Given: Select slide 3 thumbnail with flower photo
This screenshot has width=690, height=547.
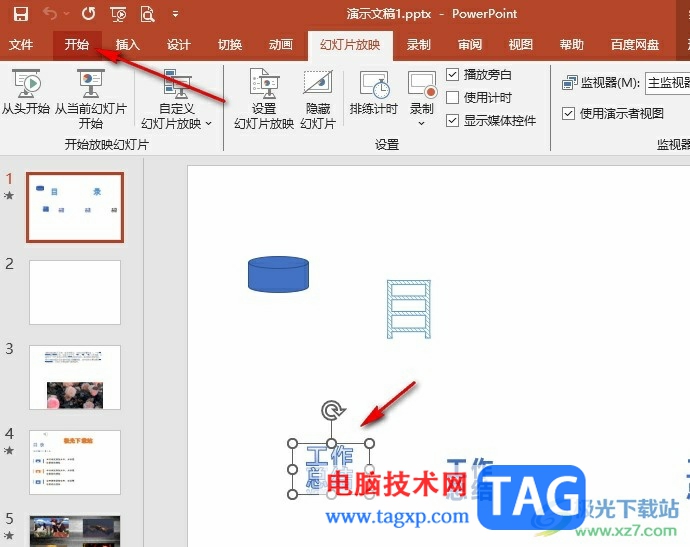Looking at the screenshot, I should coord(75,377).
